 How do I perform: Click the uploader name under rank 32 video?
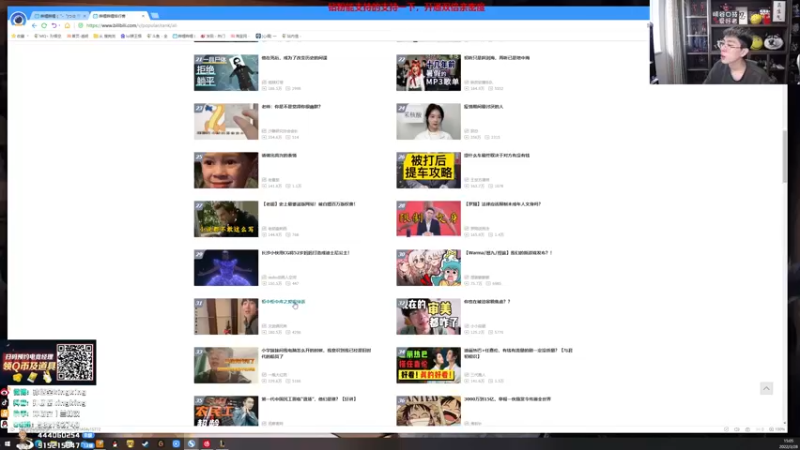pos(478,326)
